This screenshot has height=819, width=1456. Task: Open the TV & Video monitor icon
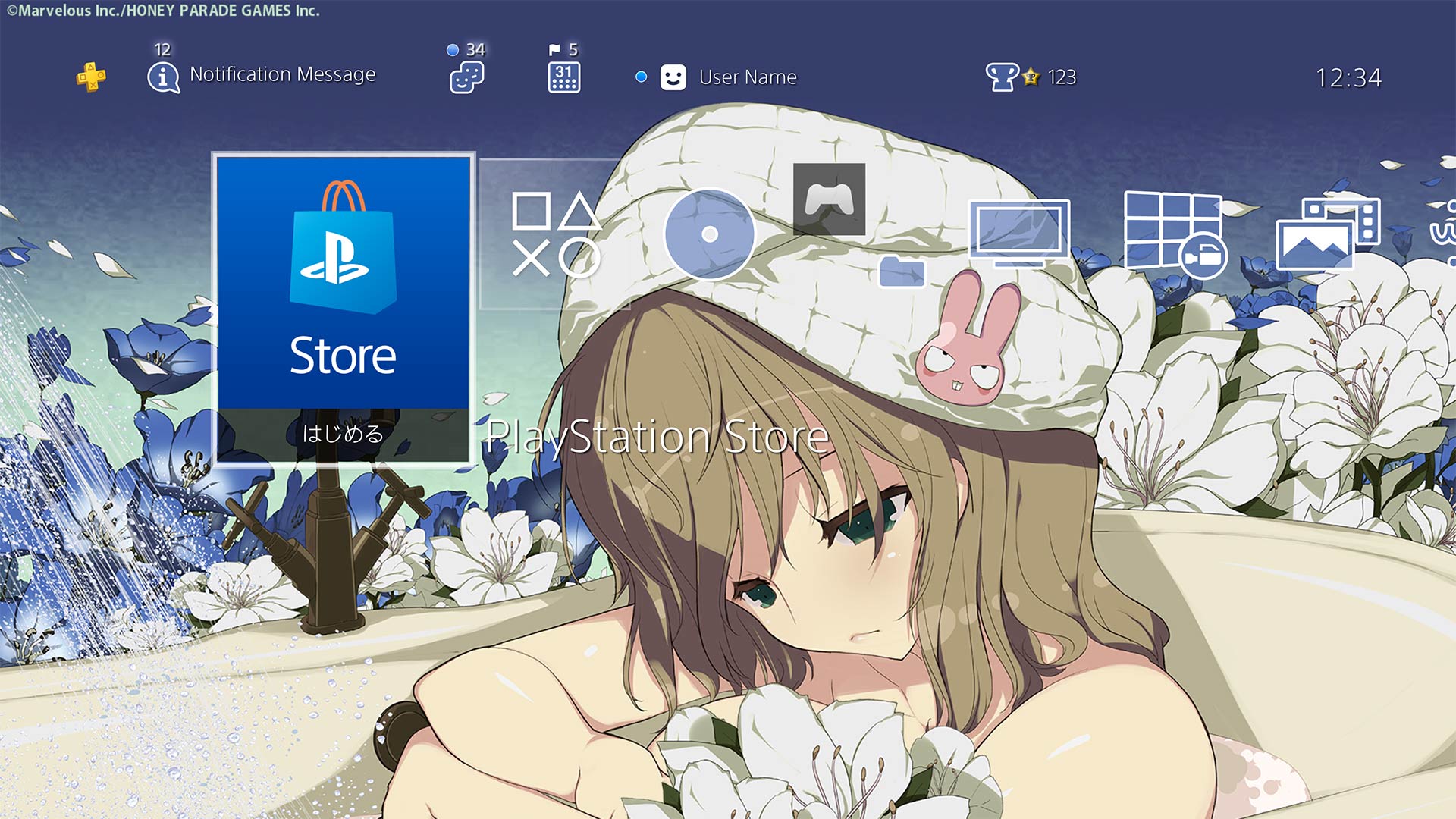coord(1020,234)
